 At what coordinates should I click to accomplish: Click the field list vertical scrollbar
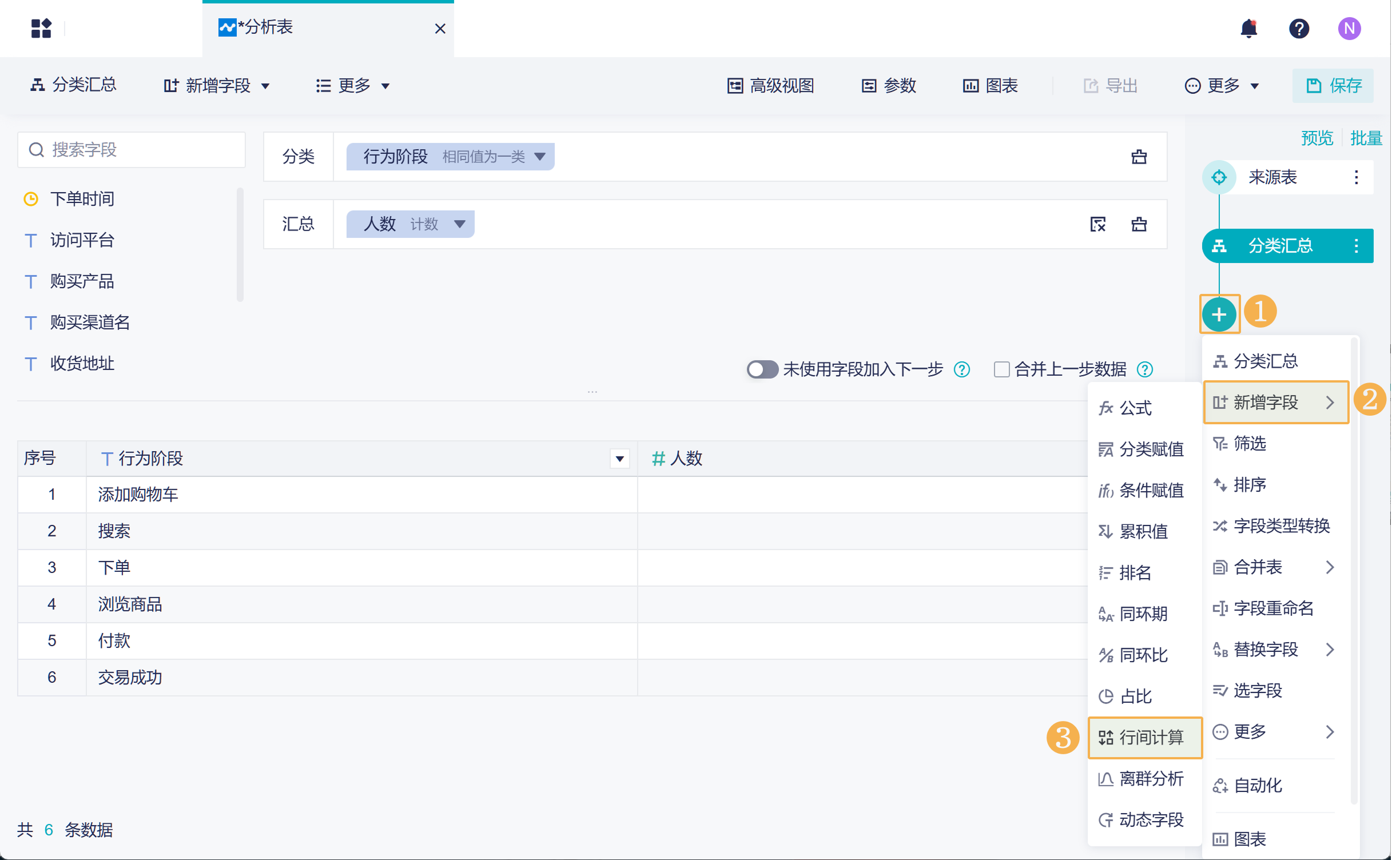pos(240,245)
